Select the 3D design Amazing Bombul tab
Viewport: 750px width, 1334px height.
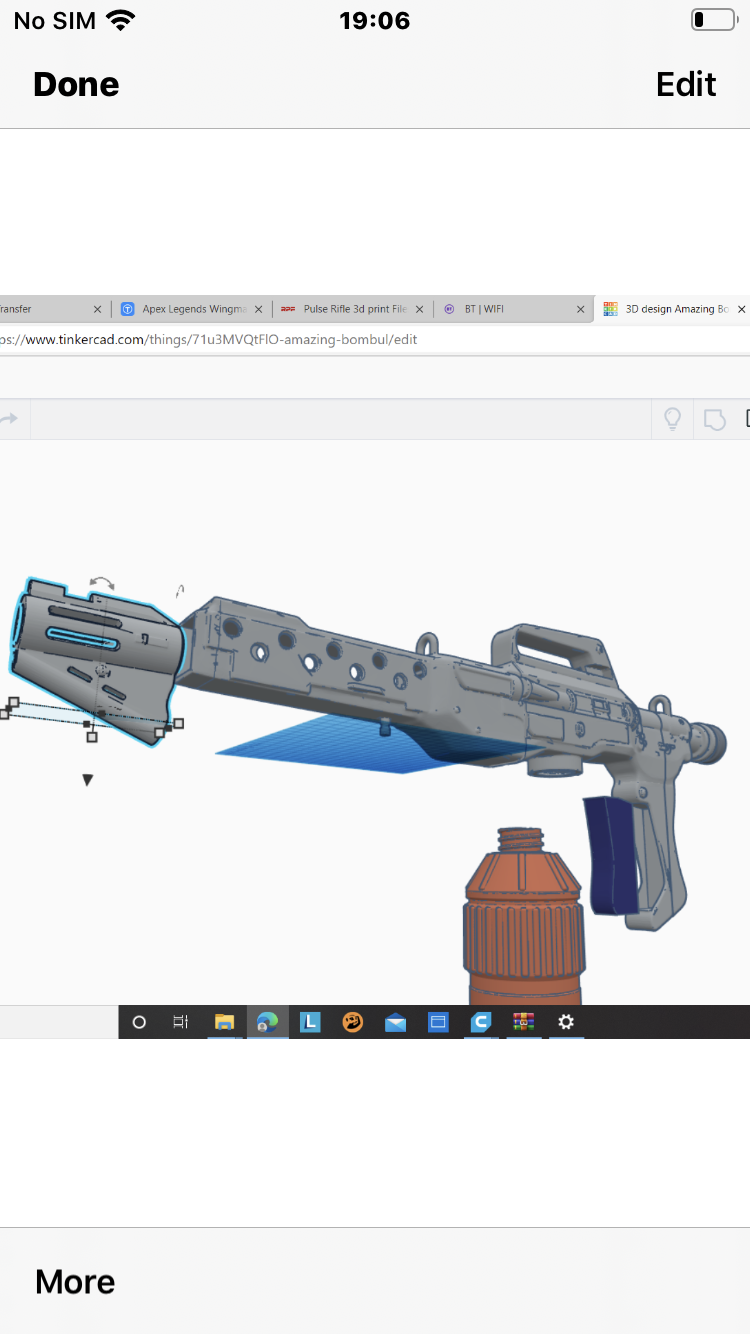coord(673,309)
